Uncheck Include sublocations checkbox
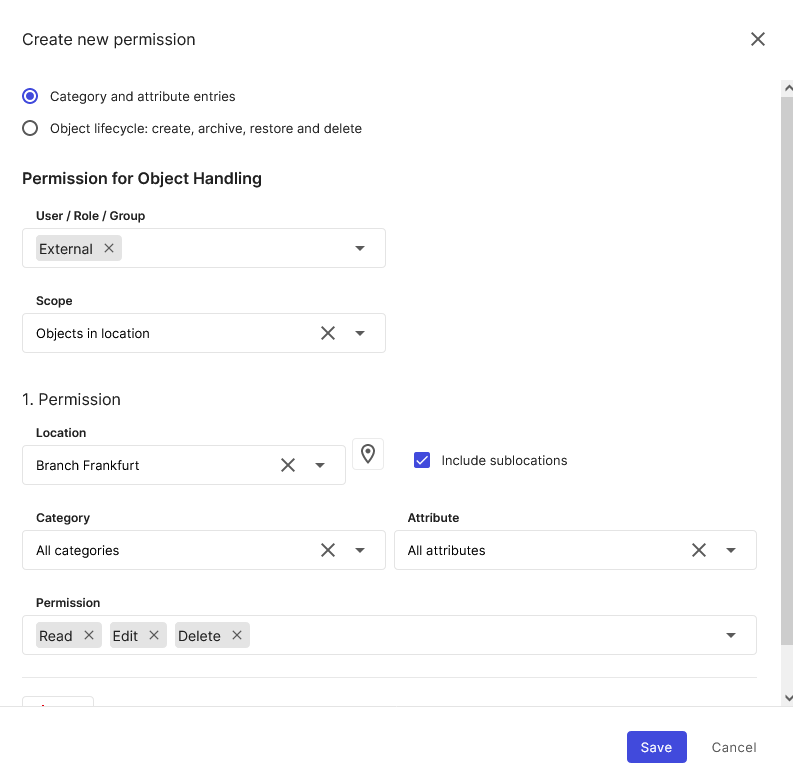The width and height of the screenshot is (793, 784). coord(422,460)
